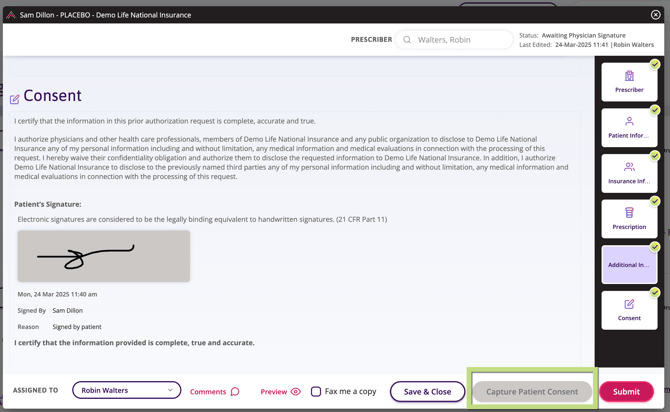The width and height of the screenshot is (670, 412).
Task: Click the Preview eye icon
Action: coord(296,391)
